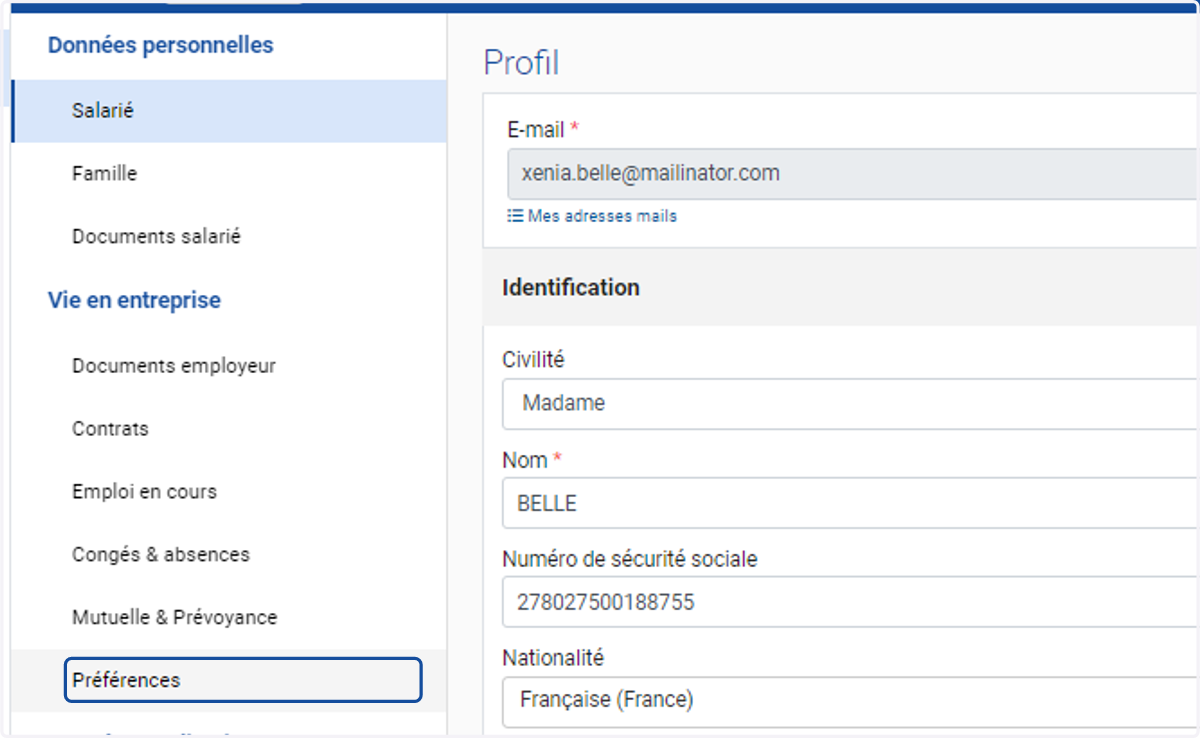Click the Numéro de sécurité sociale field

click(x=850, y=602)
